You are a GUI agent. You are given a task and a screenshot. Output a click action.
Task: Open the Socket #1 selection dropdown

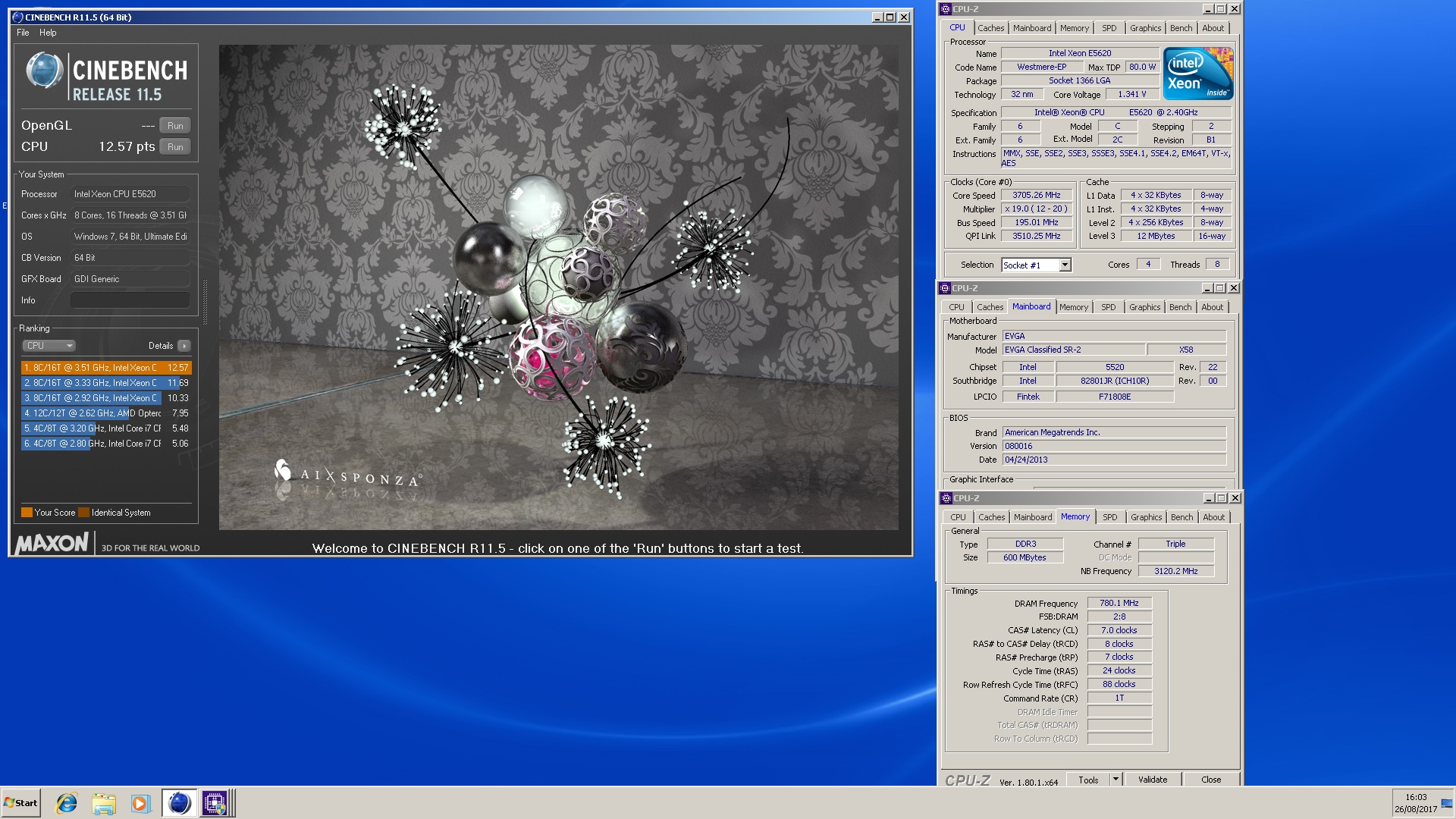(x=1065, y=265)
